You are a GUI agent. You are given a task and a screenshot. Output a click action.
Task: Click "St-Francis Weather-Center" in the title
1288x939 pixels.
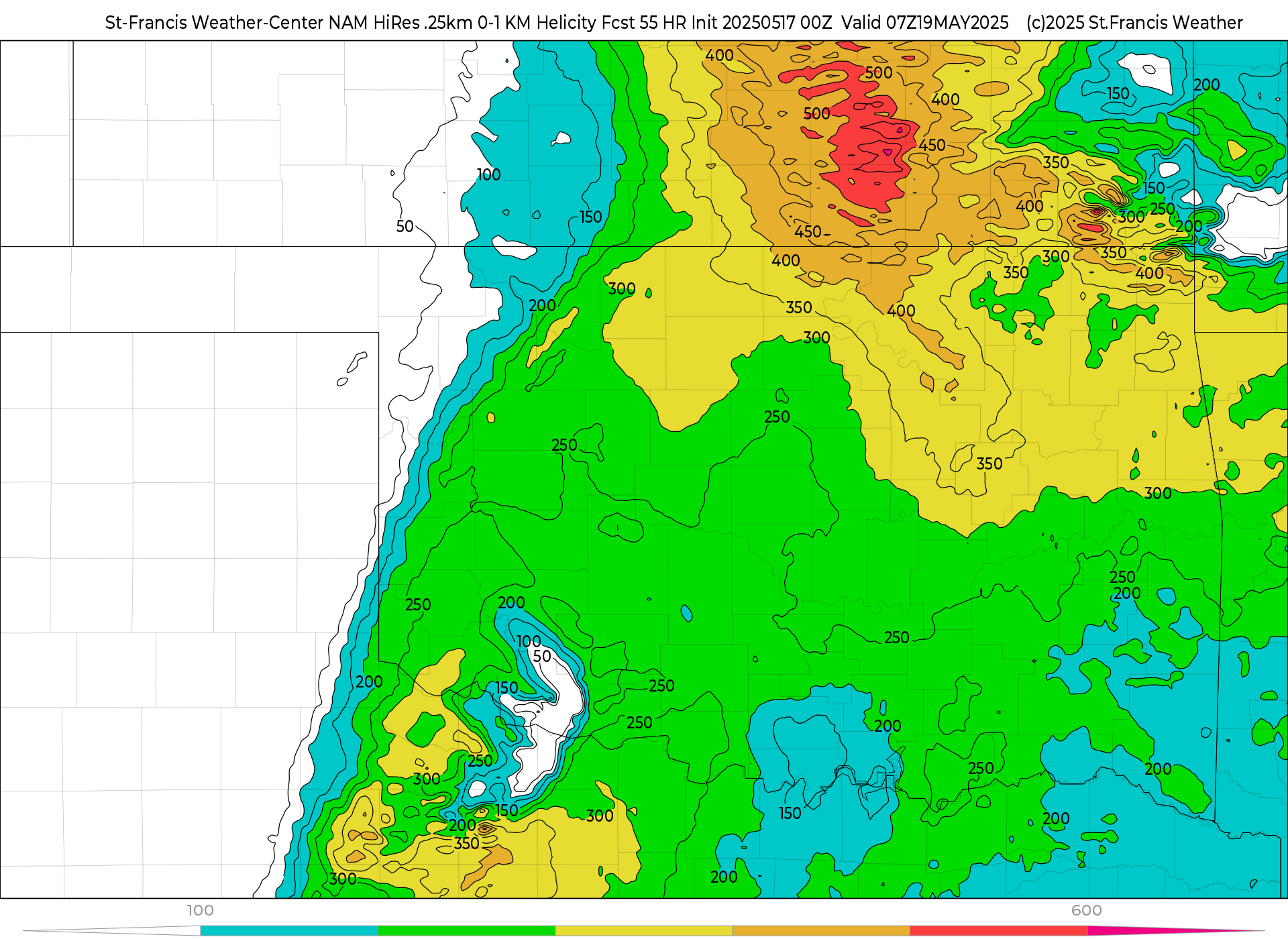coord(215,23)
